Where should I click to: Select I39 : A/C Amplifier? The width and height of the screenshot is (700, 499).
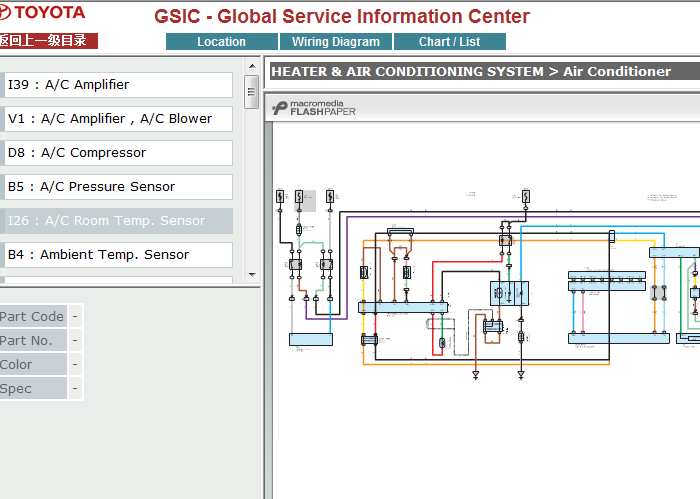tap(118, 85)
